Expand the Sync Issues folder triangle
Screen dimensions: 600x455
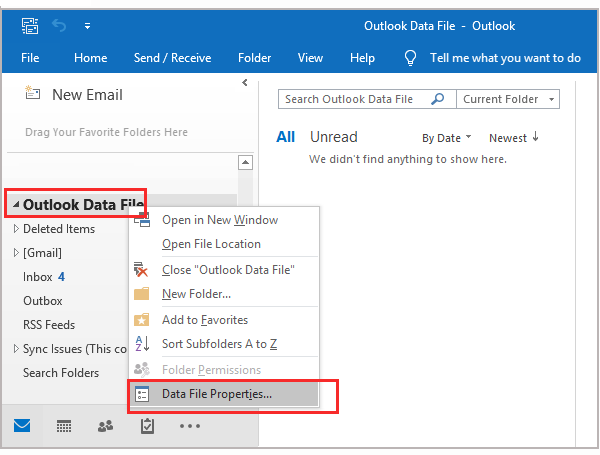click(x=16, y=349)
